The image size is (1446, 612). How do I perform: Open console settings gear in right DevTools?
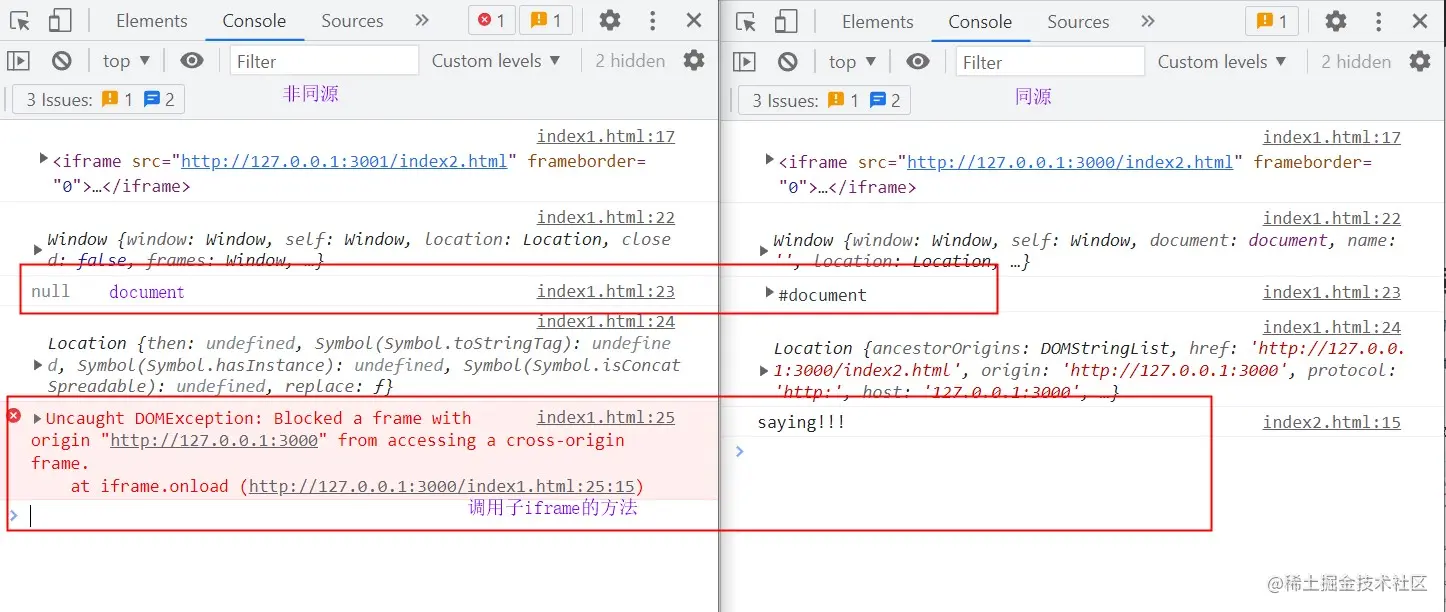click(1420, 62)
